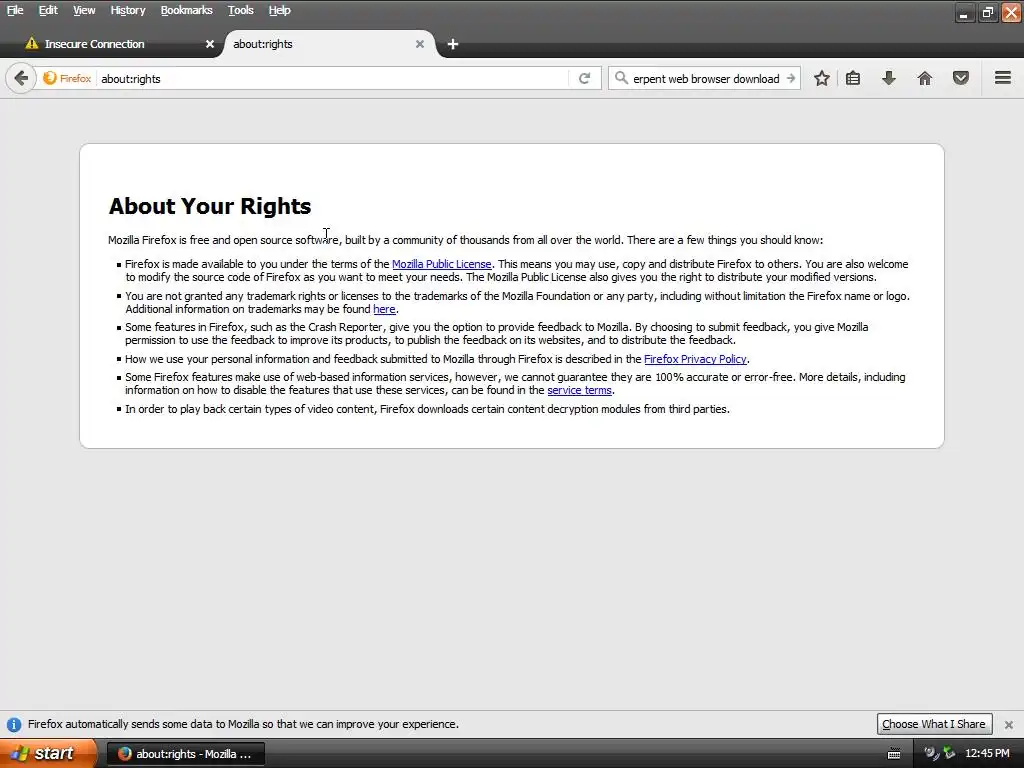Close the Insecure Connection tab
The width and height of the screenshot is (1024, 768).
click(x=210, y=44)
